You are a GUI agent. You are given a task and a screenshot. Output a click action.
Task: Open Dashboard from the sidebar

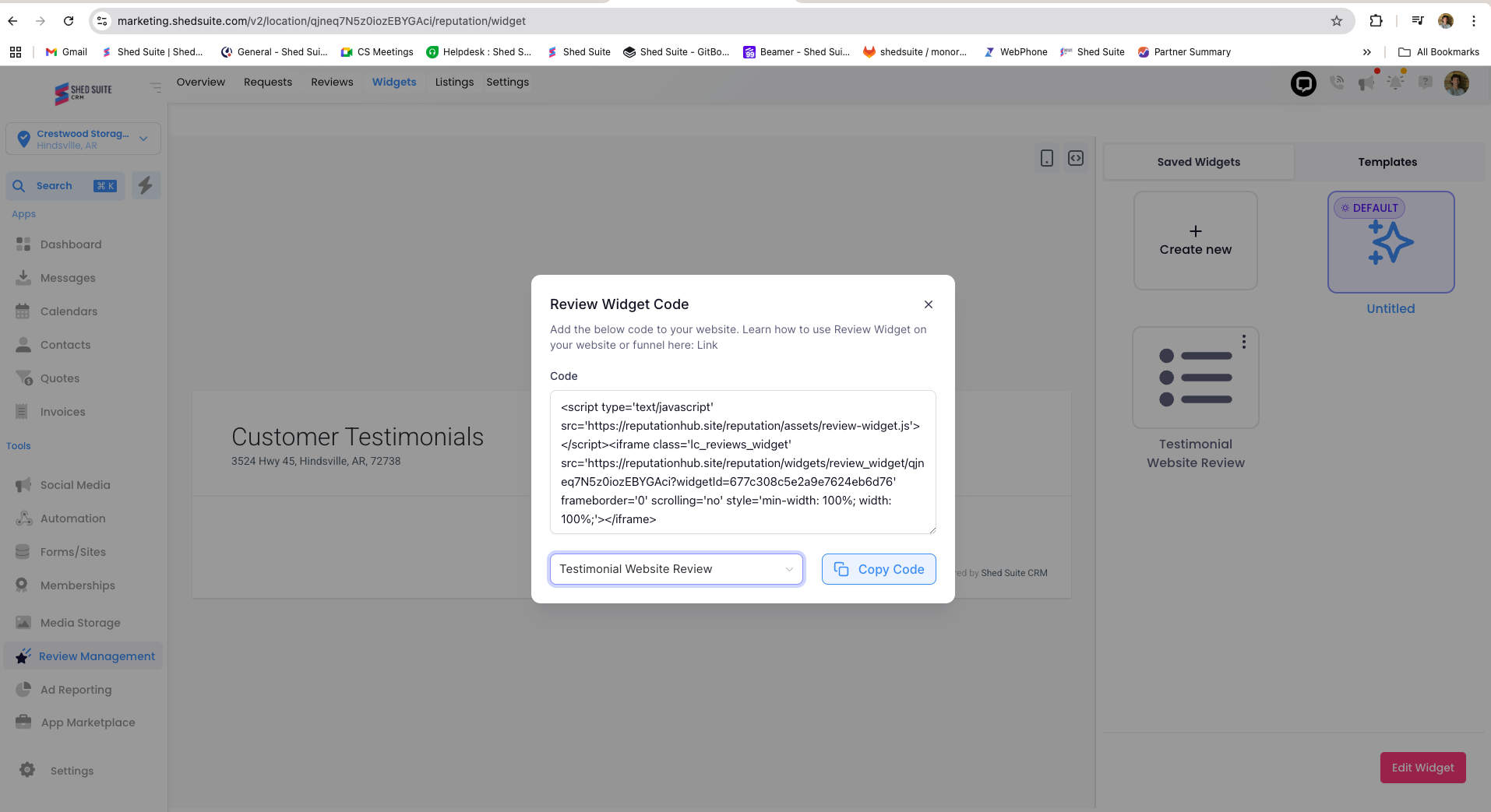click(71, 244)
